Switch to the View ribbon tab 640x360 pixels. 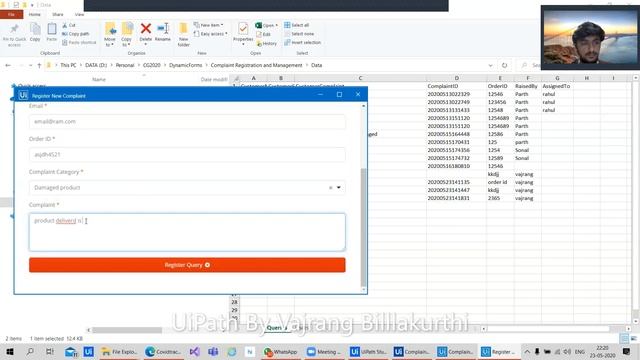pos(79,14)
